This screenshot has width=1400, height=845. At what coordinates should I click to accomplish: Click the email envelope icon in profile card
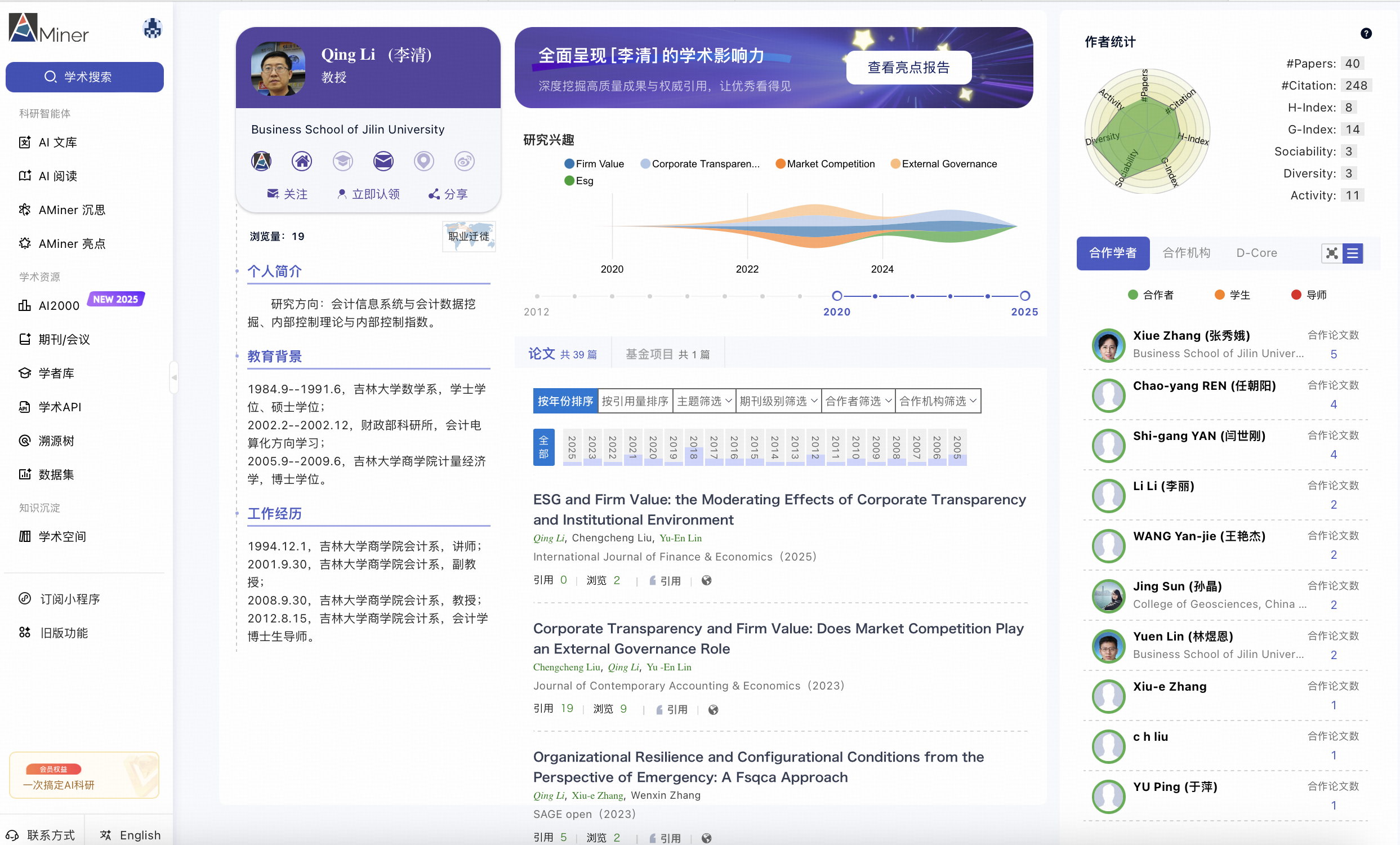pyautogui.click(x=383, y=161)
